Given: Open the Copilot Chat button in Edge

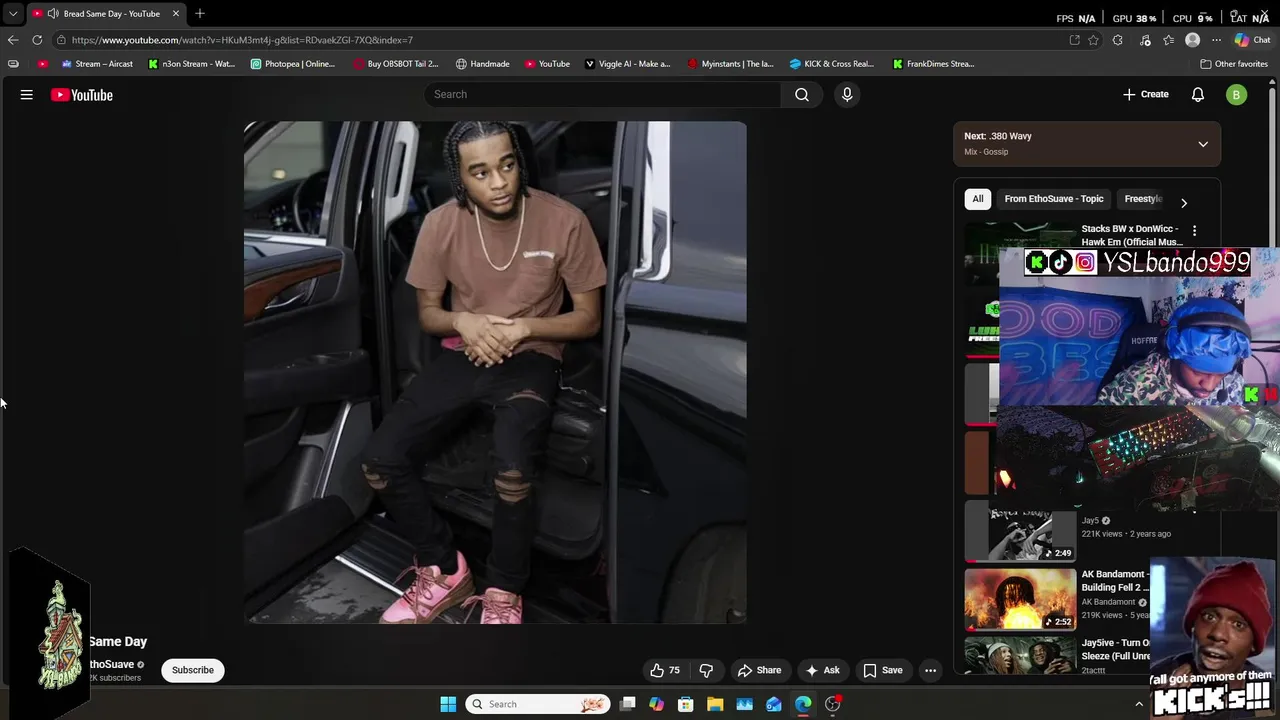Looking at the screenshot, I should [x=1251, y=40].
